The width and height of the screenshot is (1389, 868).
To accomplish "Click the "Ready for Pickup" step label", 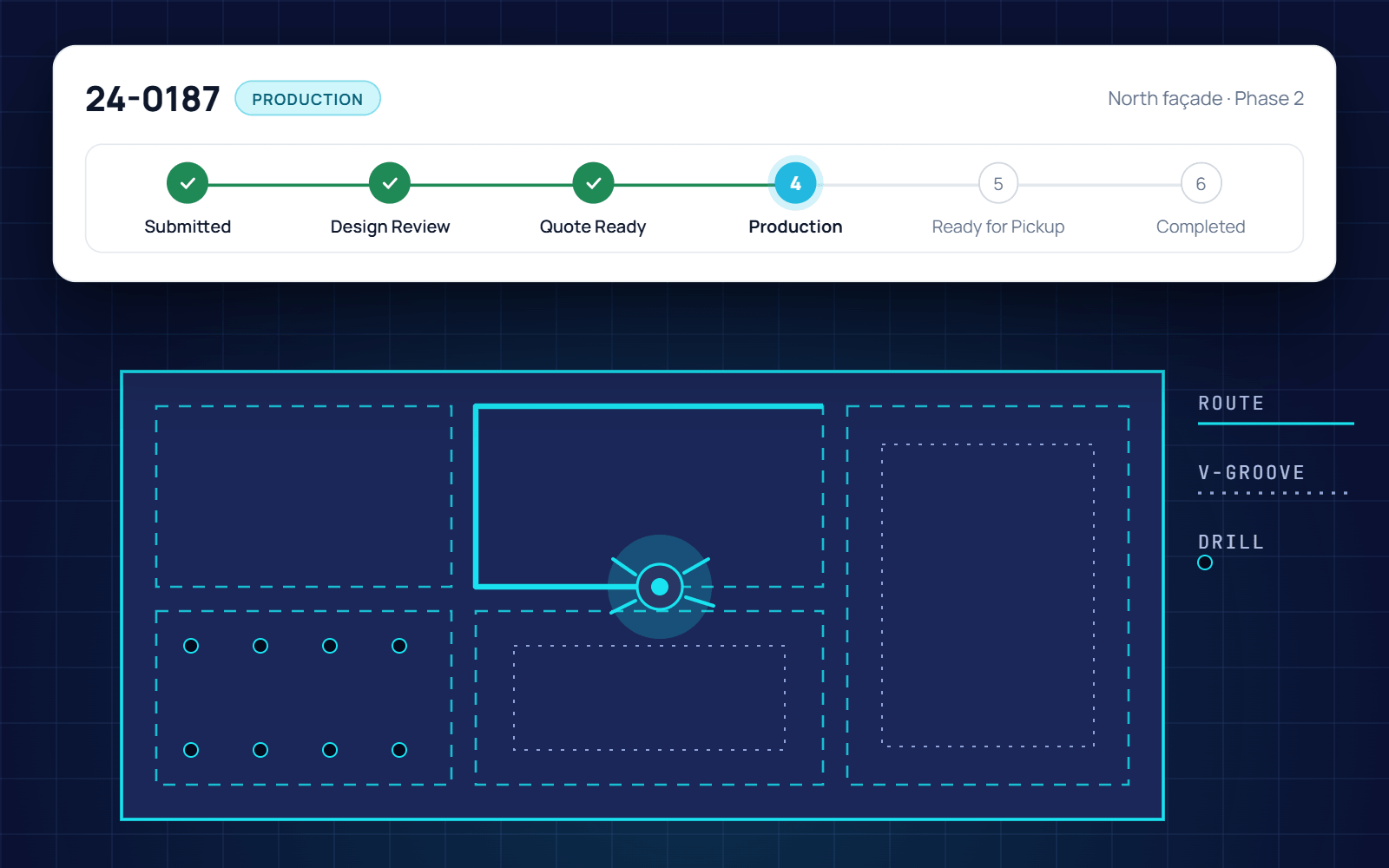I will (998, 227).
